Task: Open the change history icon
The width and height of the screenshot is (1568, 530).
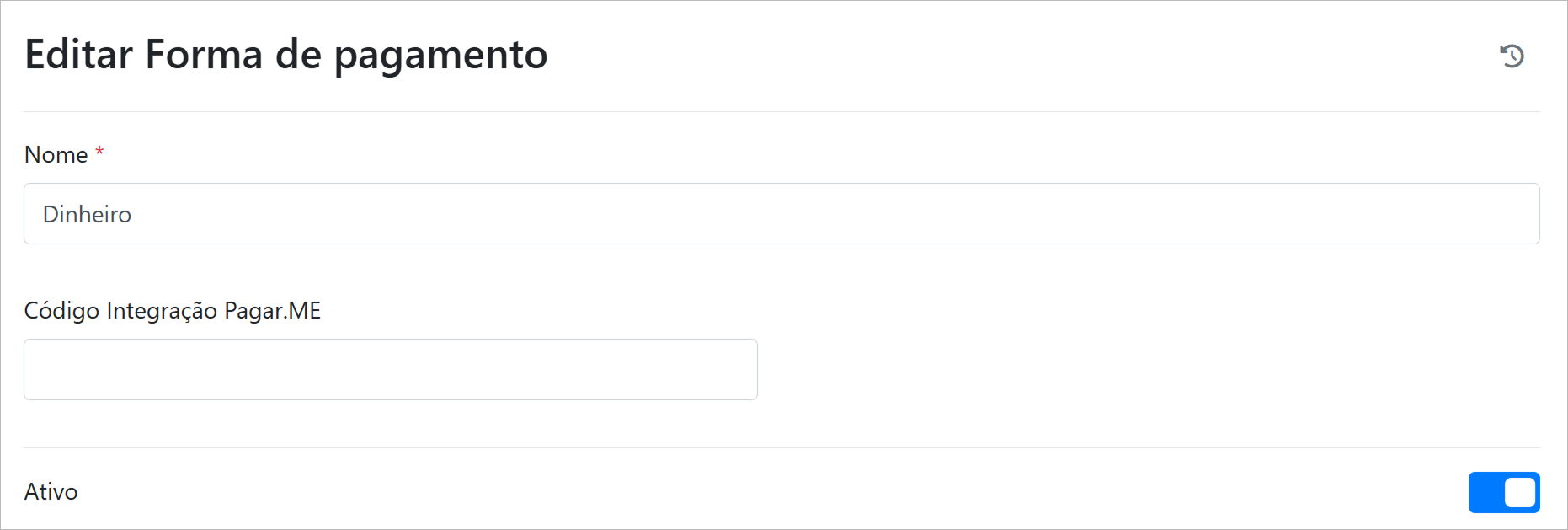Action: (x=1512, y=56)
